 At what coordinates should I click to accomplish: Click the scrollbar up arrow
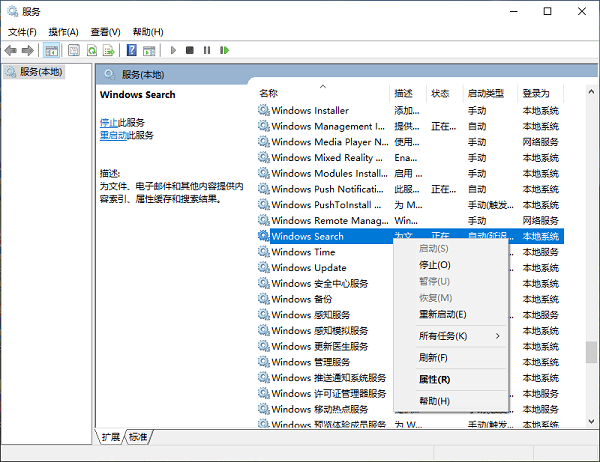point(591,91)
